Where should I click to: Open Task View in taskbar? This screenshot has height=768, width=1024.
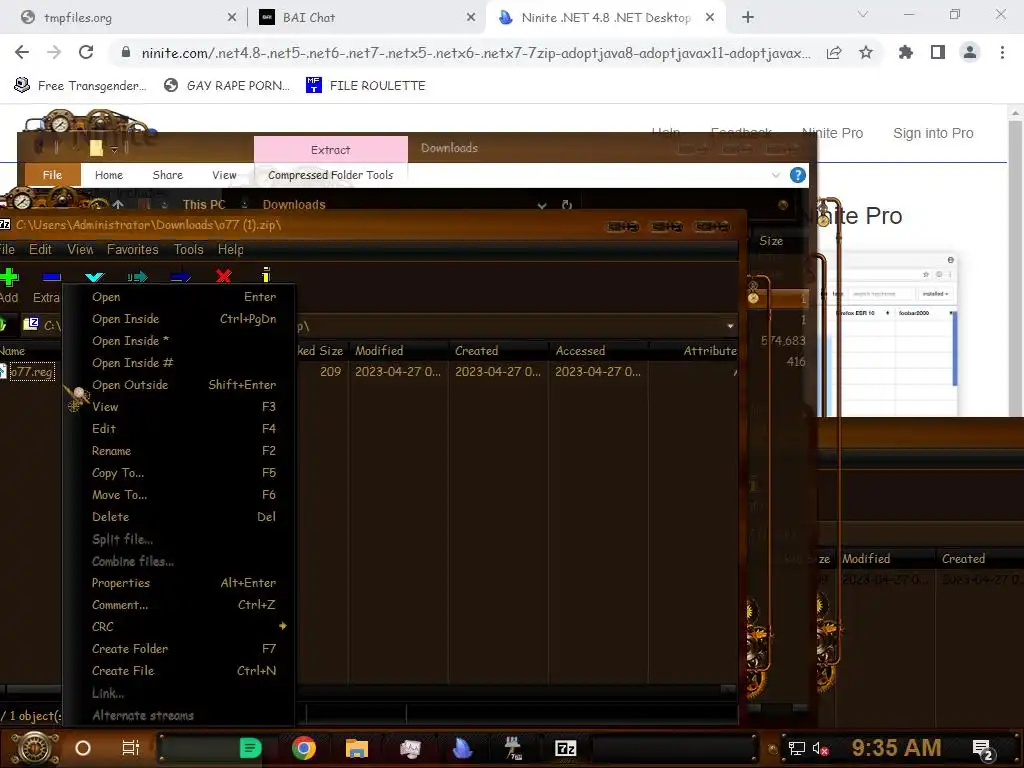pyautogui.click(x=131, y=748)
